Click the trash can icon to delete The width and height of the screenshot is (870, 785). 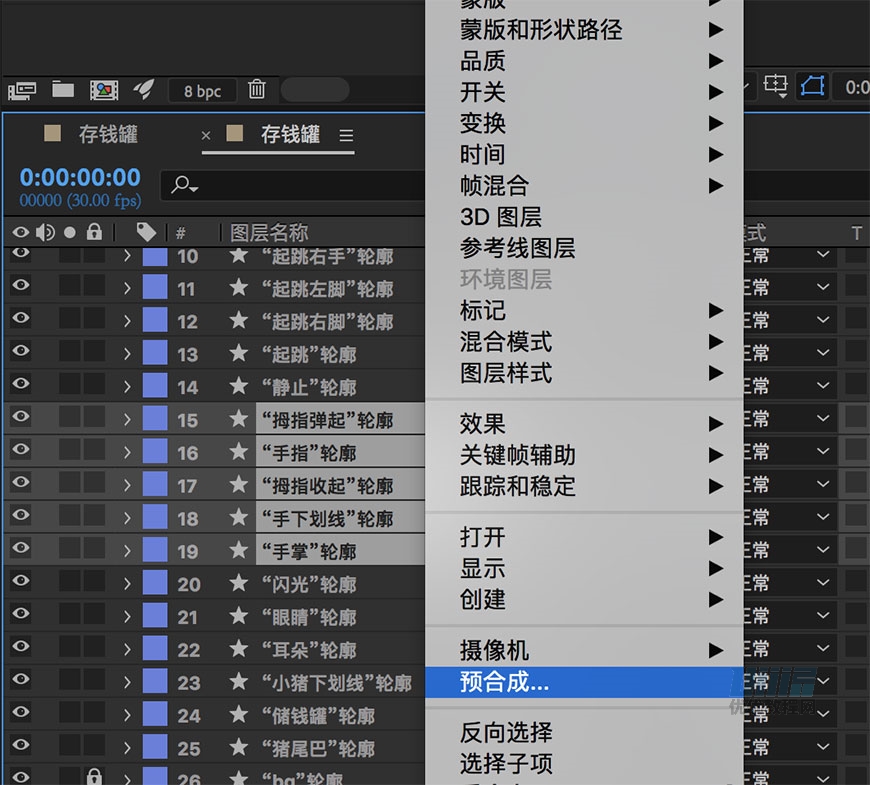(257, 90)
